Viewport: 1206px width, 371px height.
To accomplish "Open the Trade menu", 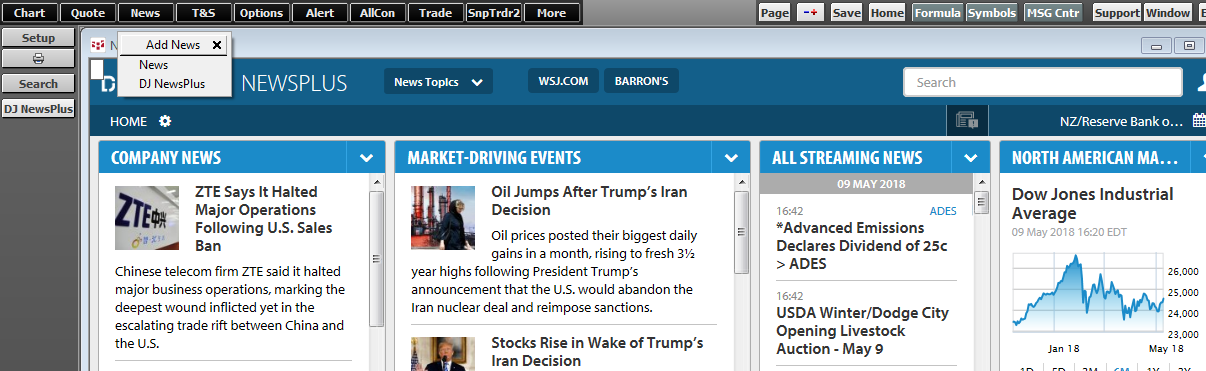I will 435,13.
